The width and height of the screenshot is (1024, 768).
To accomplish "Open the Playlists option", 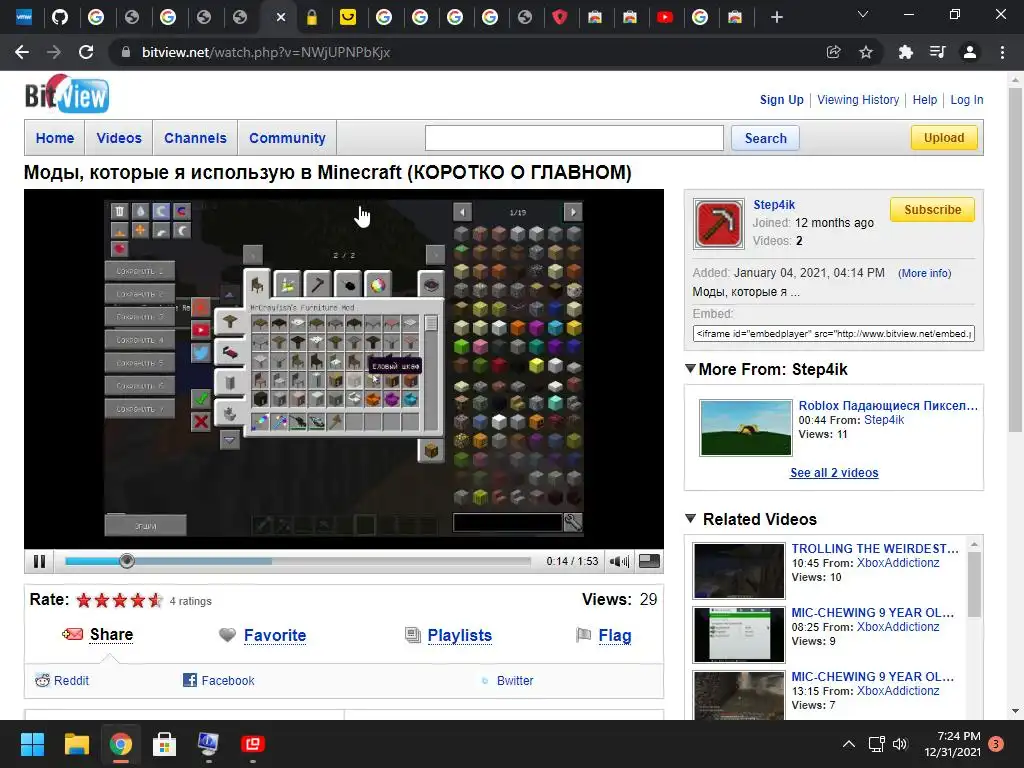I will (459, 635).
